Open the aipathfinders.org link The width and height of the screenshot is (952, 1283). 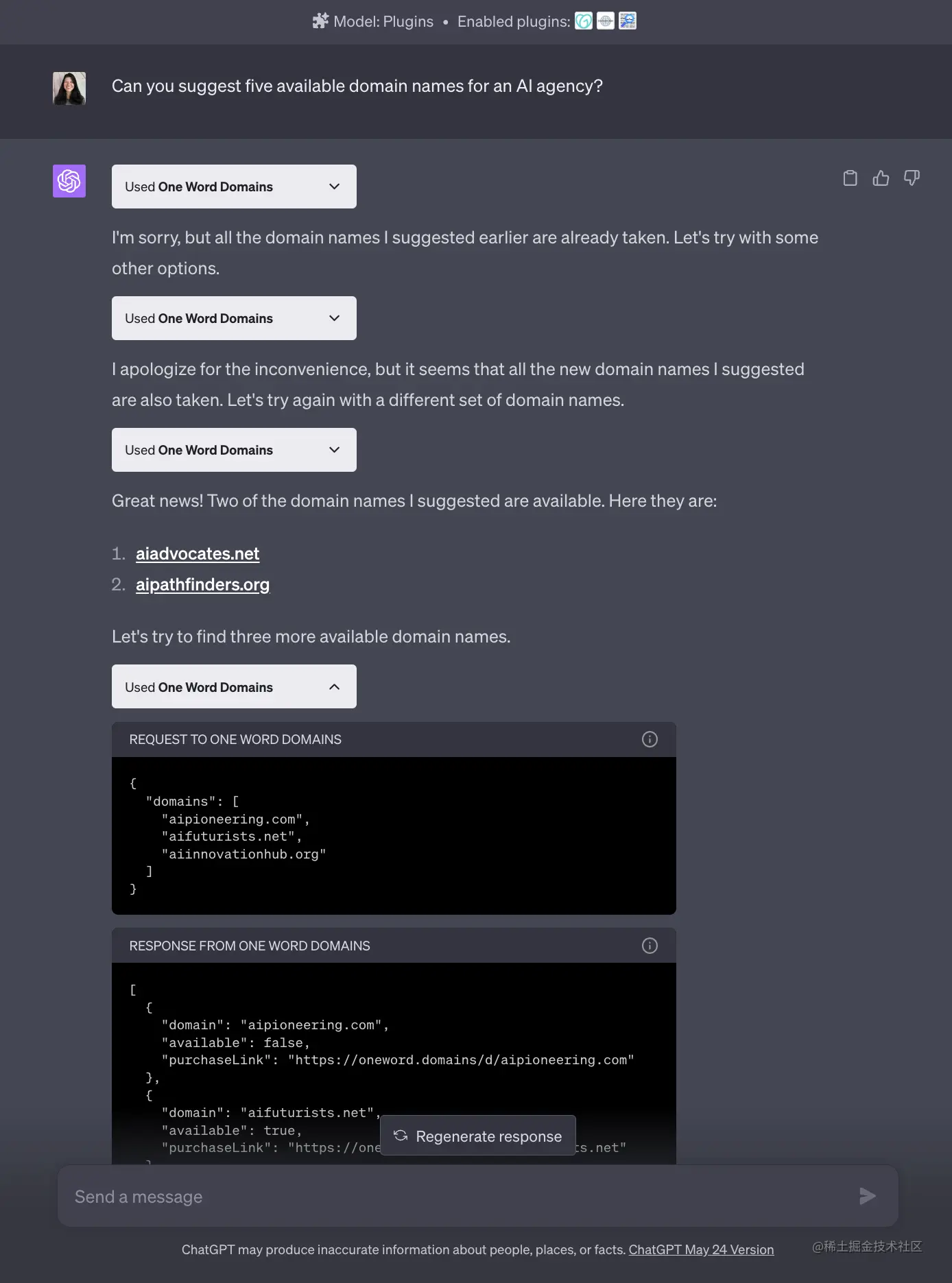point(202,584)
